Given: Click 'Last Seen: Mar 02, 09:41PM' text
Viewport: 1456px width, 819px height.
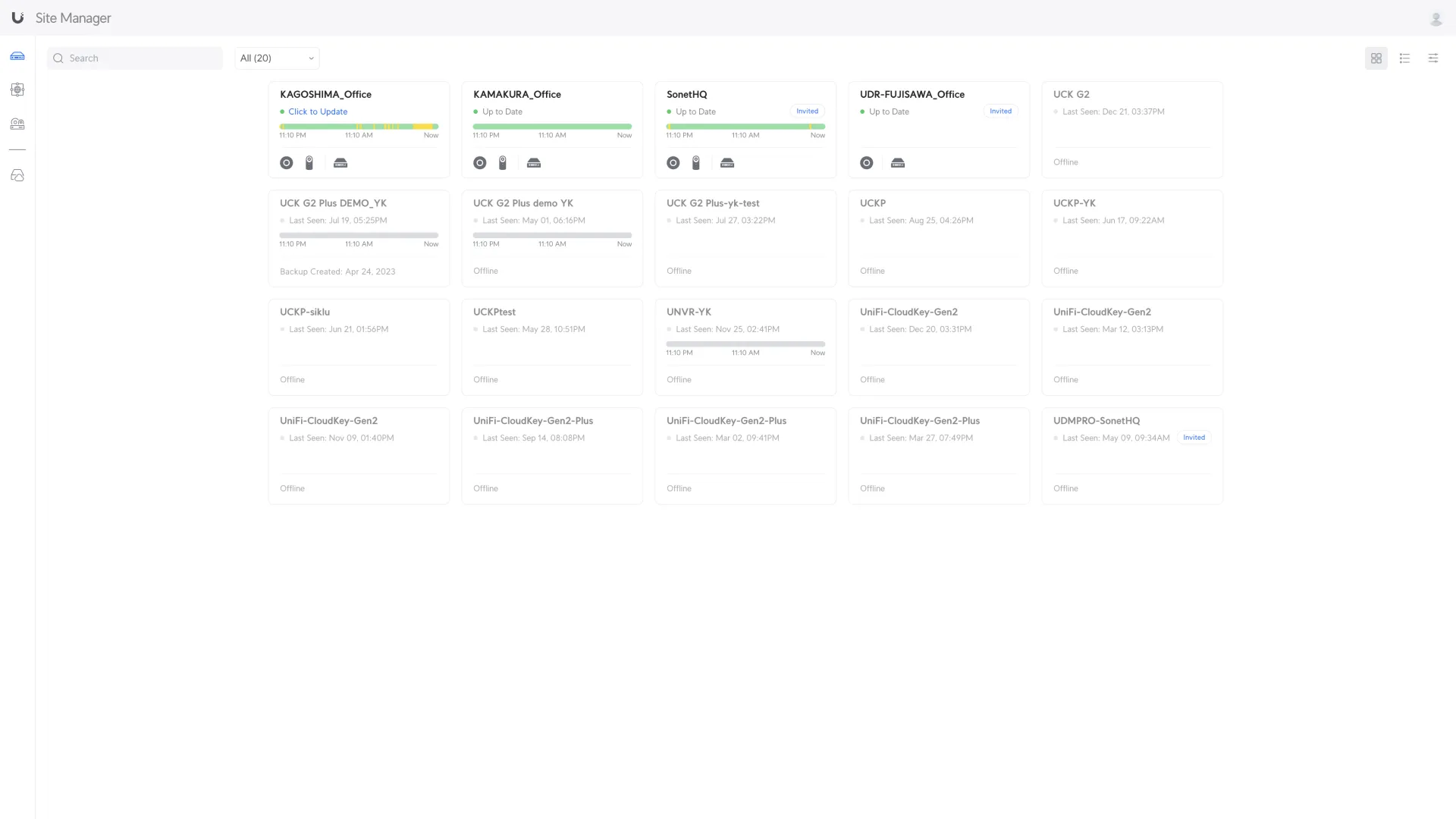Looking at the screenshot, I should [x=727, y=438].
